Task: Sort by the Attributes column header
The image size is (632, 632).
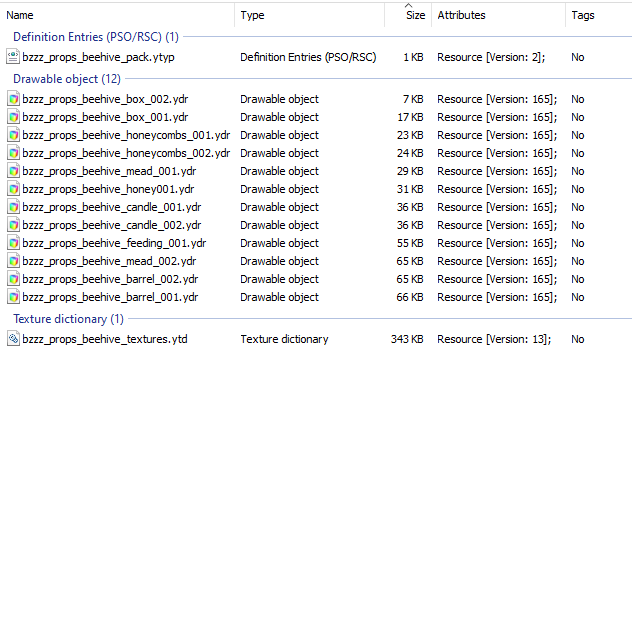Action: pos(462,15)
